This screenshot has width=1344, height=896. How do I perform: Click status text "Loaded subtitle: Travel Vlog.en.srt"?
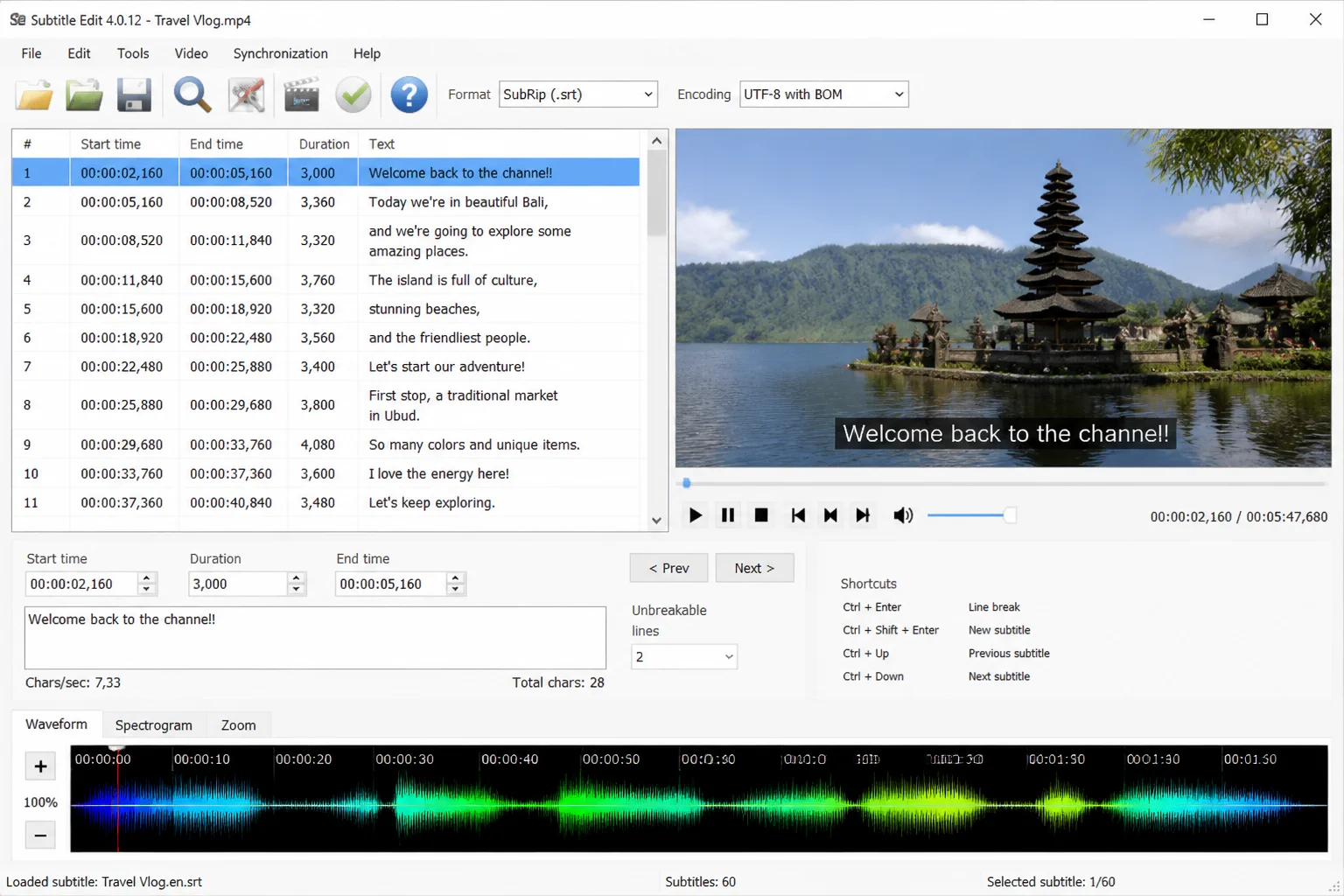104,882
